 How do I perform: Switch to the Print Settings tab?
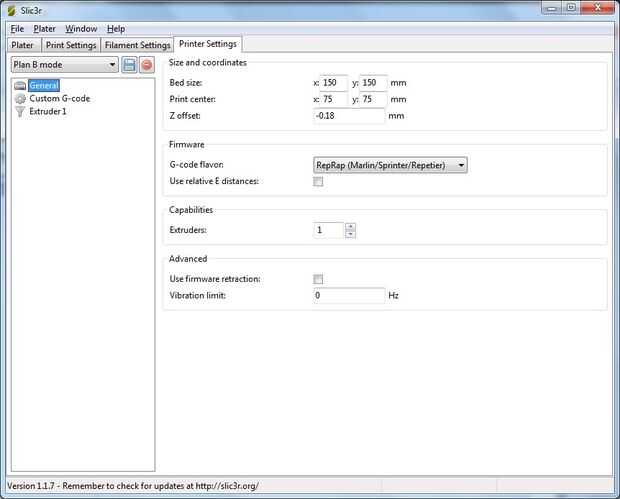click(71, 45)
